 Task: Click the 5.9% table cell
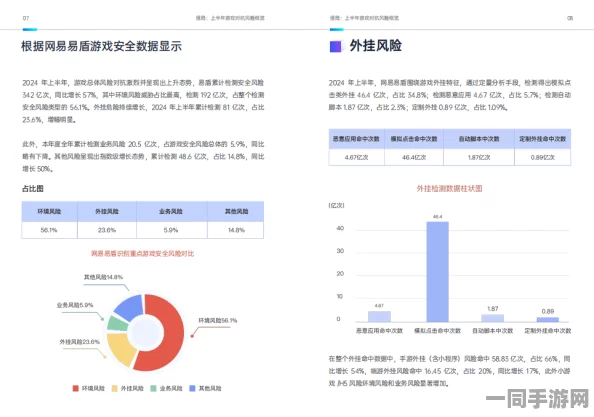(x=172, y=230)
